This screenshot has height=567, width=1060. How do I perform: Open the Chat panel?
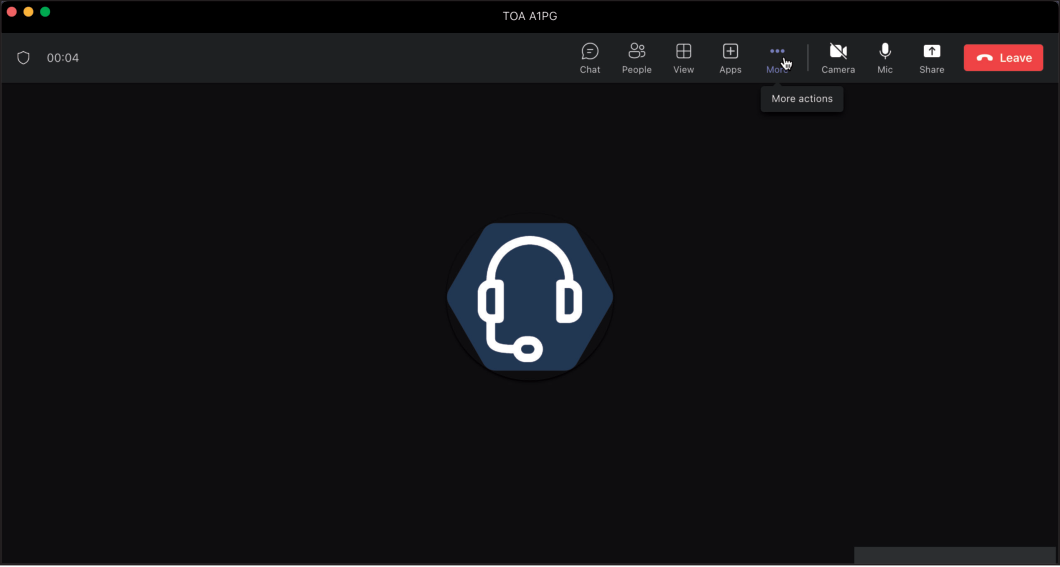[x=590, y=57]
